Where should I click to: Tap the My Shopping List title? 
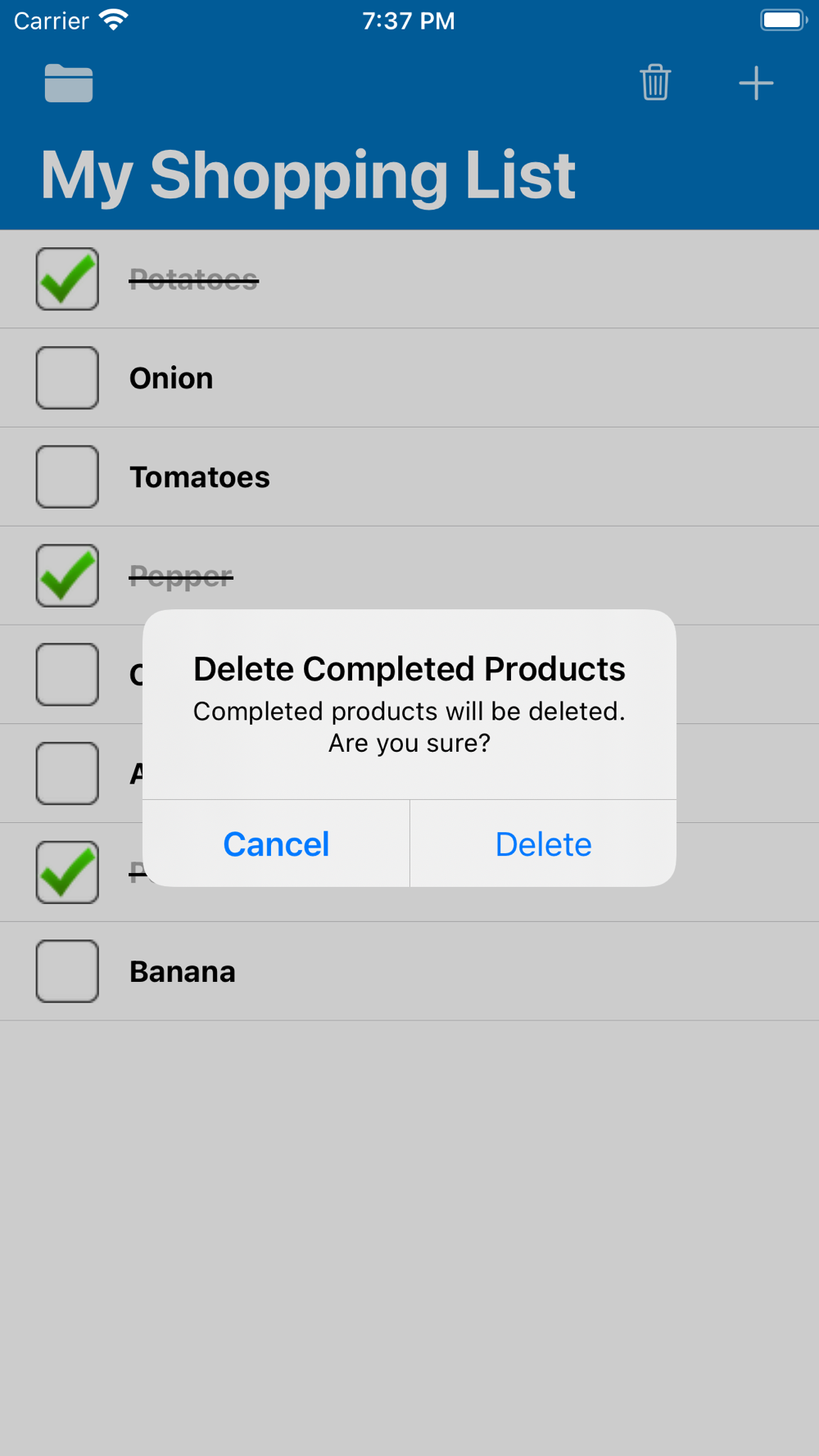click(x=308, y=175)
